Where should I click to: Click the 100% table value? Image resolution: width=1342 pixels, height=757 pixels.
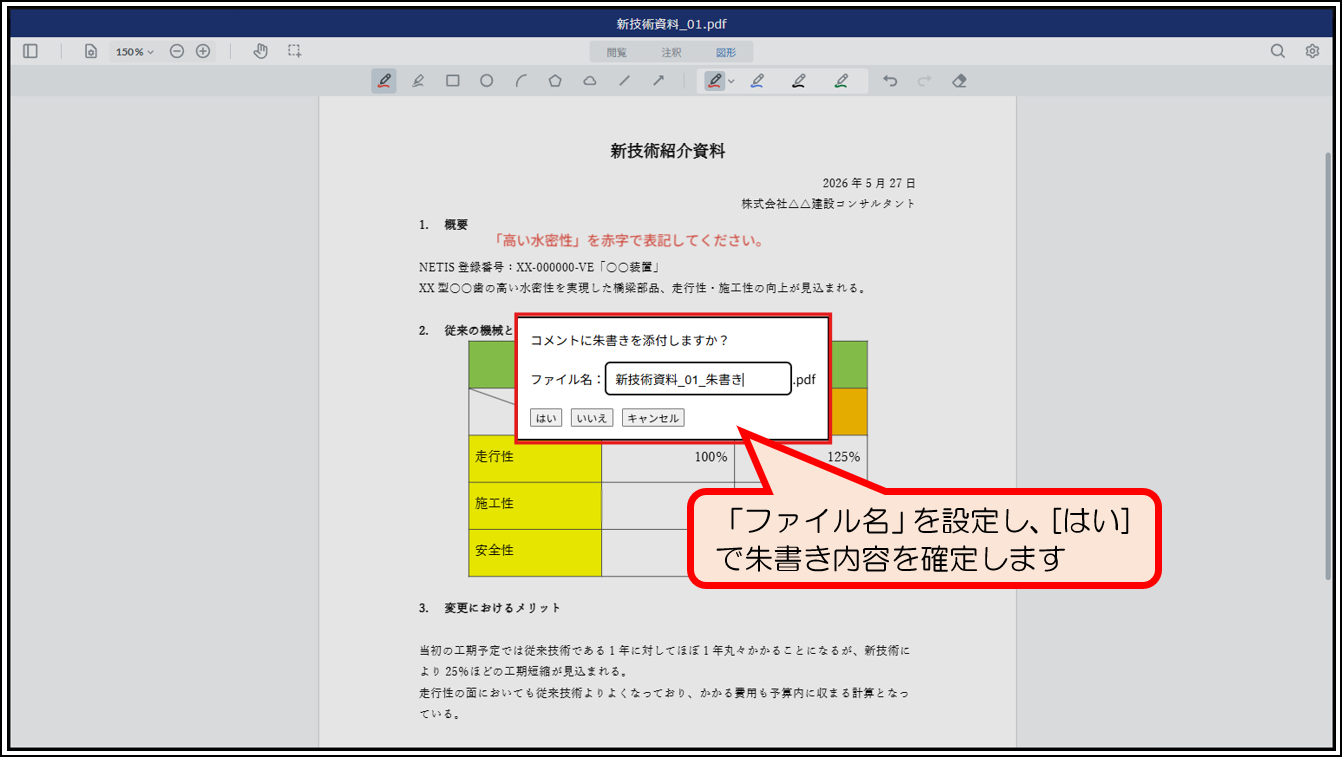coord(711,457)
